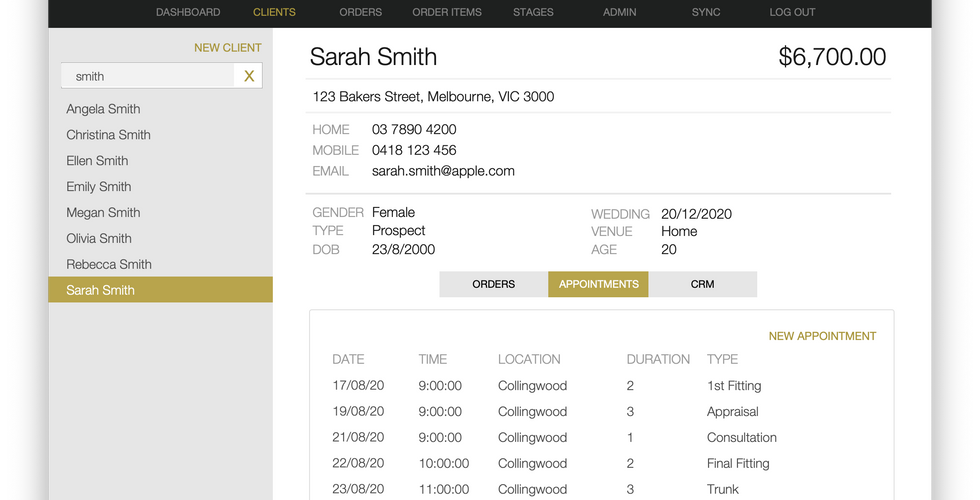The width and height of the screenshot is (980, 500).
Task: Click the Consultation appointment type
Action: click(742, 437)
